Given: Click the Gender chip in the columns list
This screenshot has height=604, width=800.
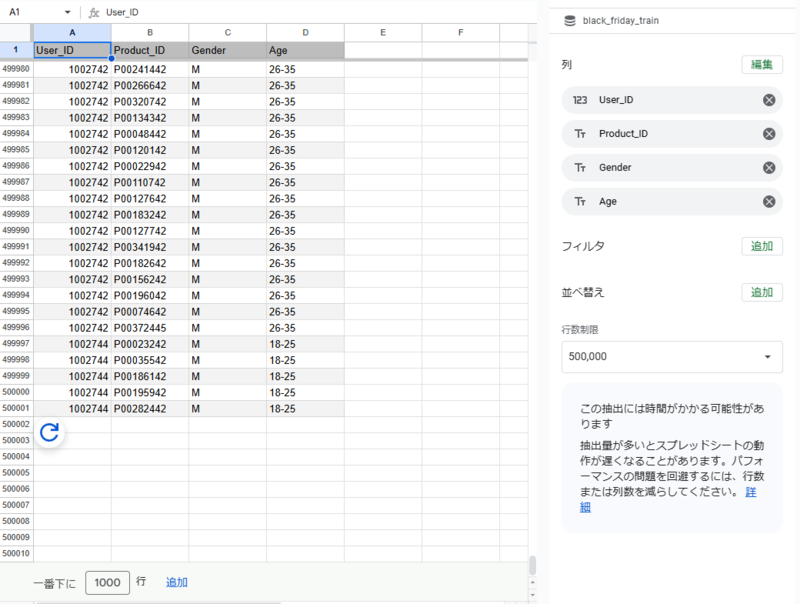Looking at the screenshot, I should point(672,168).
